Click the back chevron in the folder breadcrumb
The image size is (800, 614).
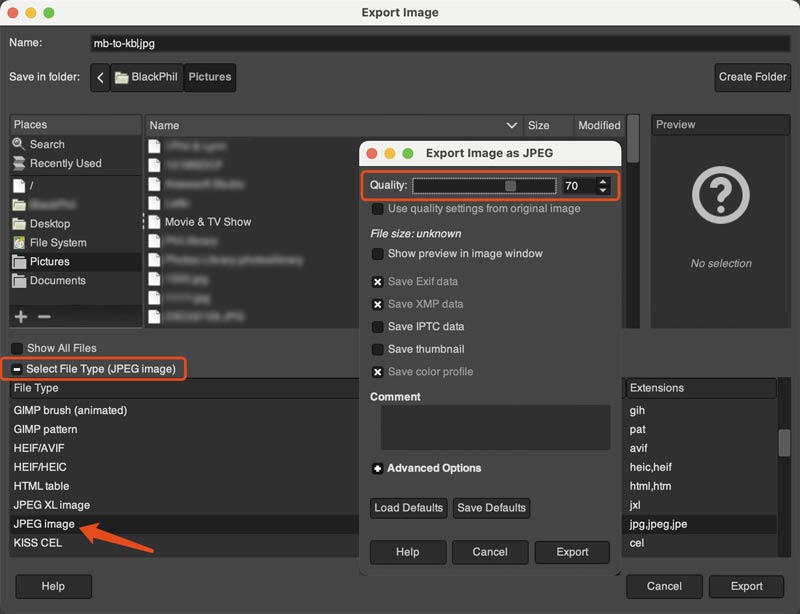[100, 77]
